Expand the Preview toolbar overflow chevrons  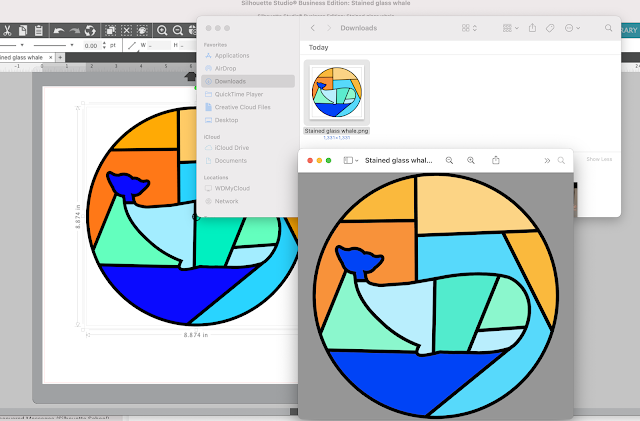[x=547, y=160]
